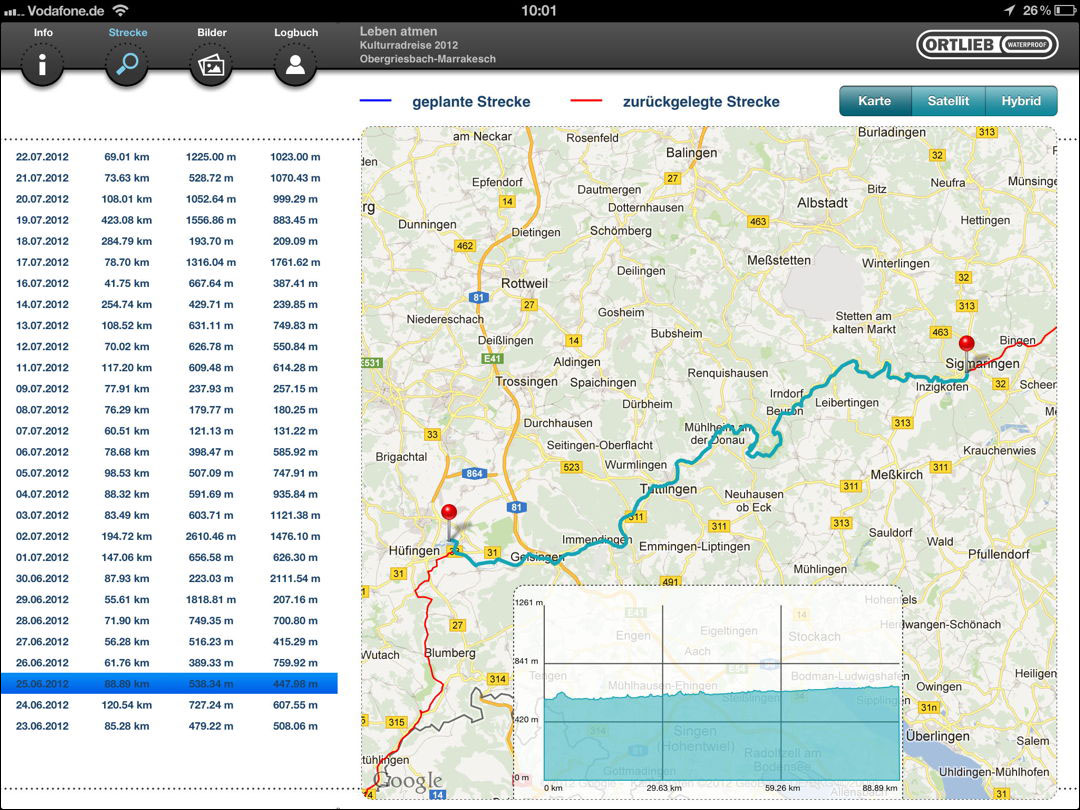1080x810 pixels.
Task: Tap the Wi-Fi status icon
Action: point(121,10)
